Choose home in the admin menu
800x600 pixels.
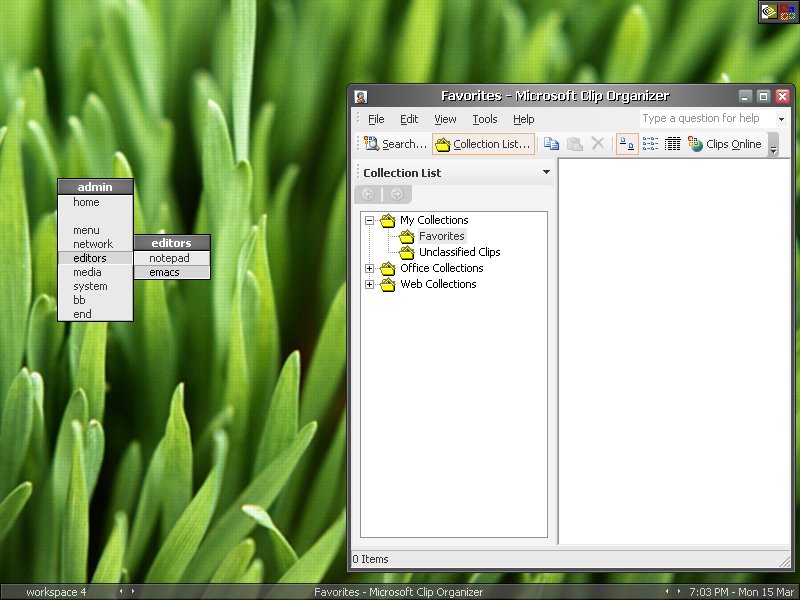point(95,202)
